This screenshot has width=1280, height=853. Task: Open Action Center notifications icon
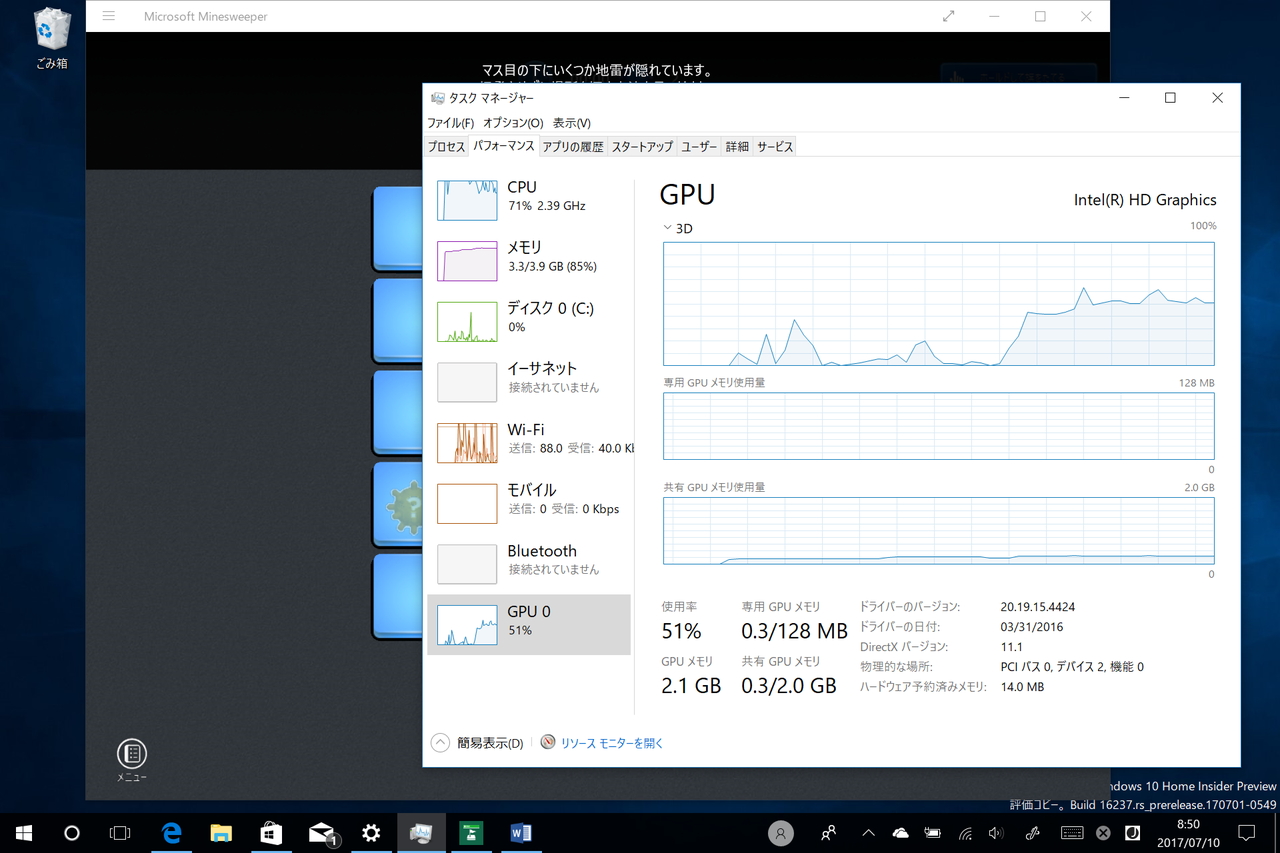(1247, 833)
